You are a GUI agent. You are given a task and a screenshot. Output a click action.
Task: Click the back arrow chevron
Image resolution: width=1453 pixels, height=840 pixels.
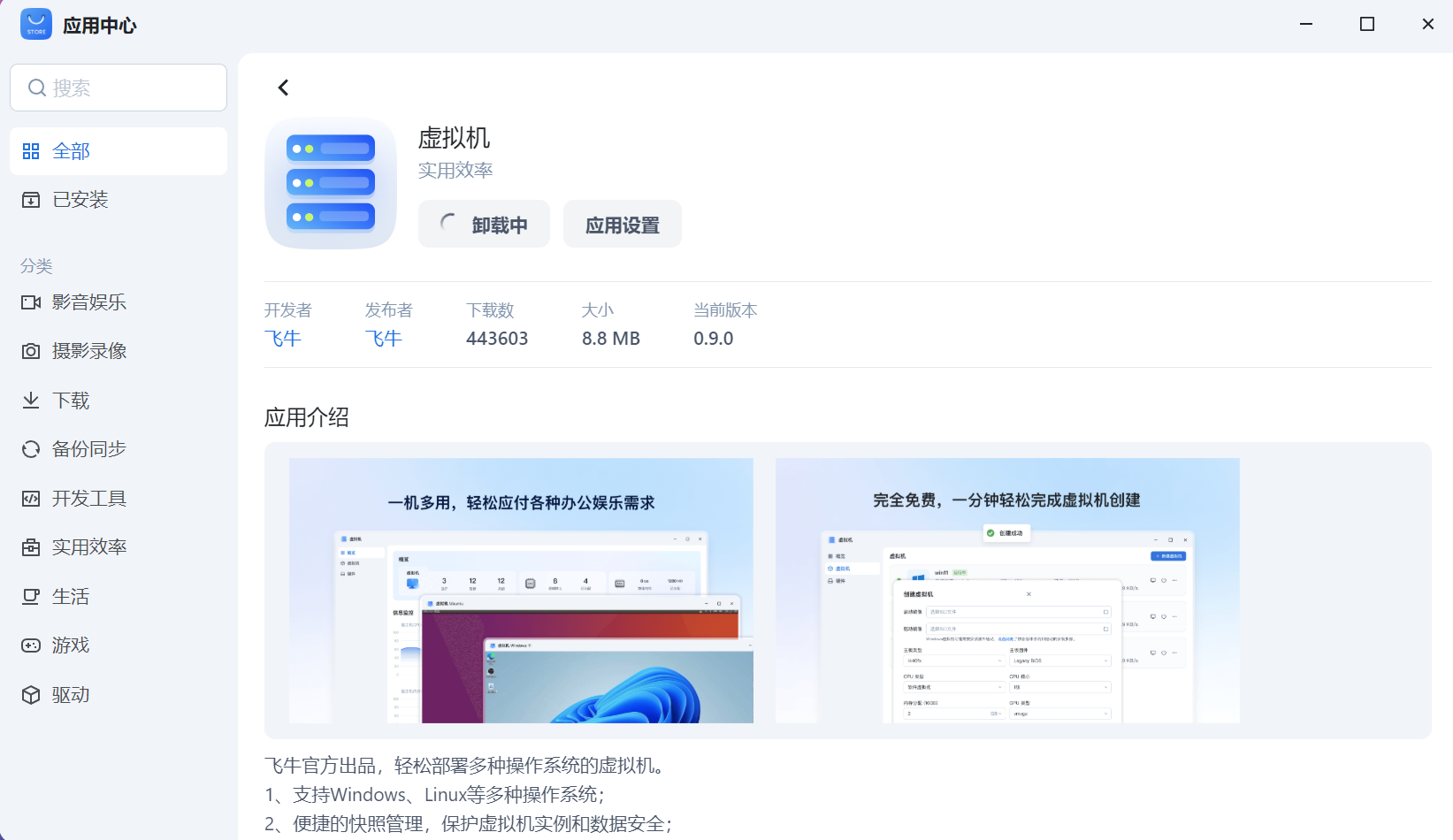283,88
